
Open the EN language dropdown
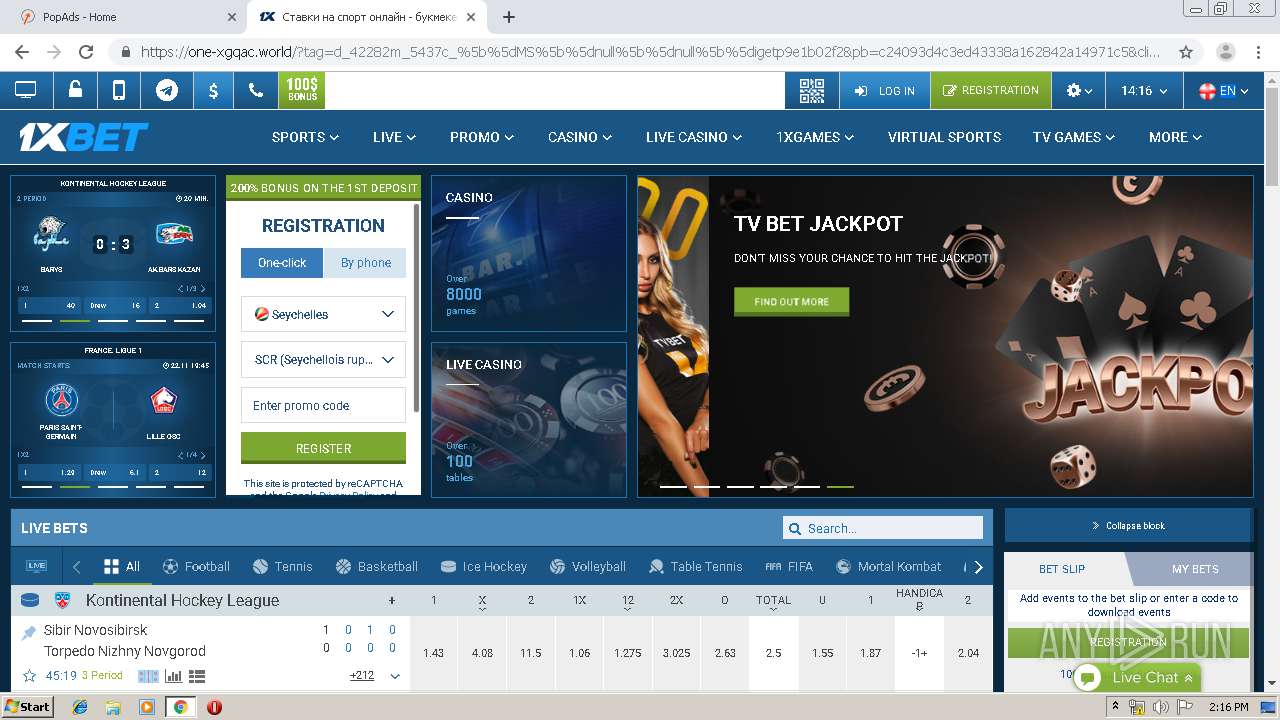1223,90
